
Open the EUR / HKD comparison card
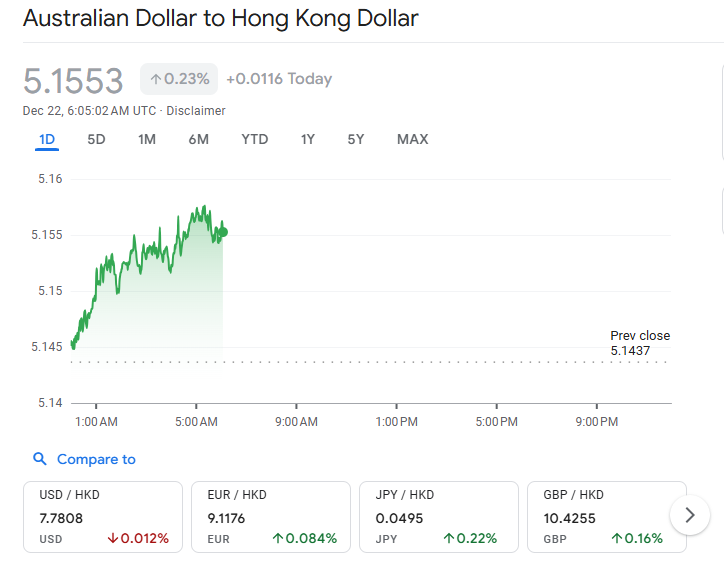[271, 516]
